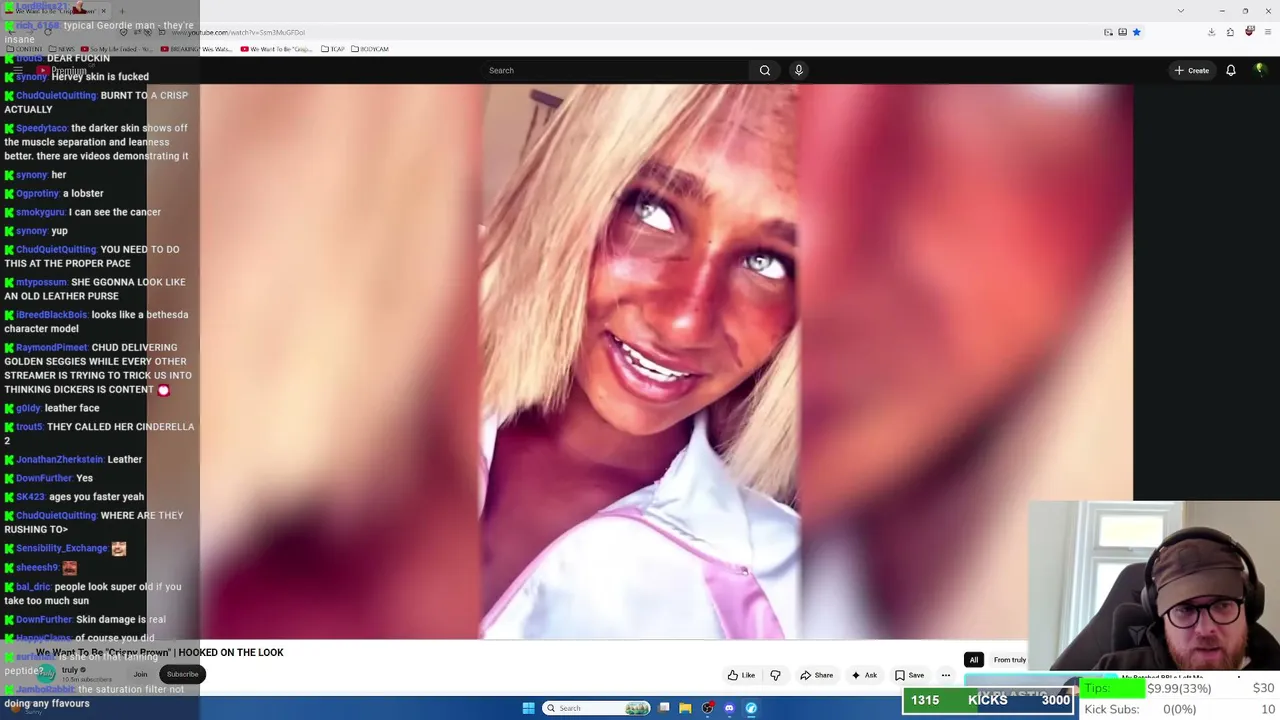Click Speedytaco username in chat
Viewport: 1280px width, 720px height.
pyautogui.click(x=42, y=128)
